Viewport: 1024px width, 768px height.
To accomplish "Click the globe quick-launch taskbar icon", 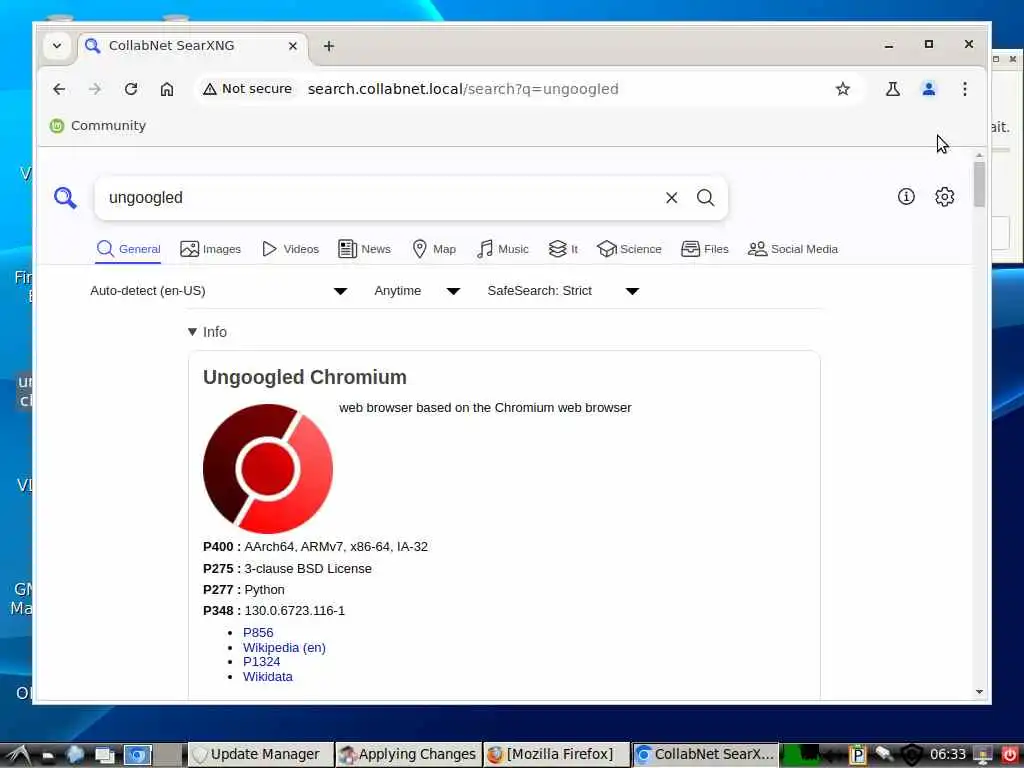I will 75,755.
